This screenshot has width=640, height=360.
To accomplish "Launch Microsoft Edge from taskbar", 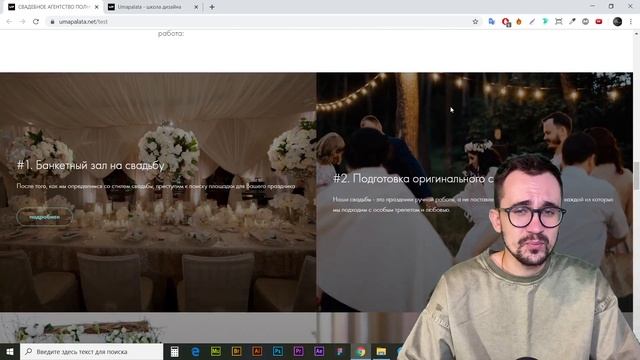I will [195, 351].
